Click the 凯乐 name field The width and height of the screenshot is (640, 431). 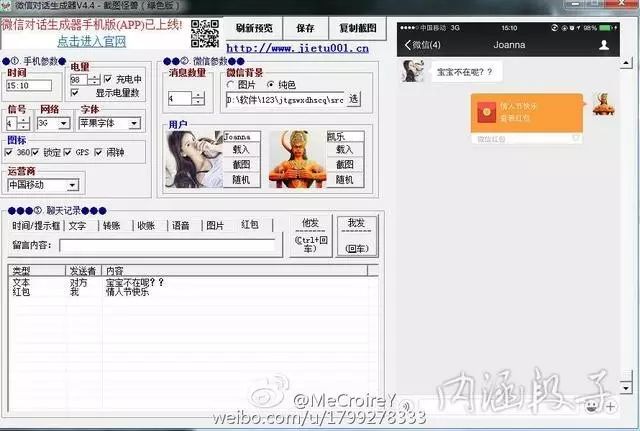(345, 137)
